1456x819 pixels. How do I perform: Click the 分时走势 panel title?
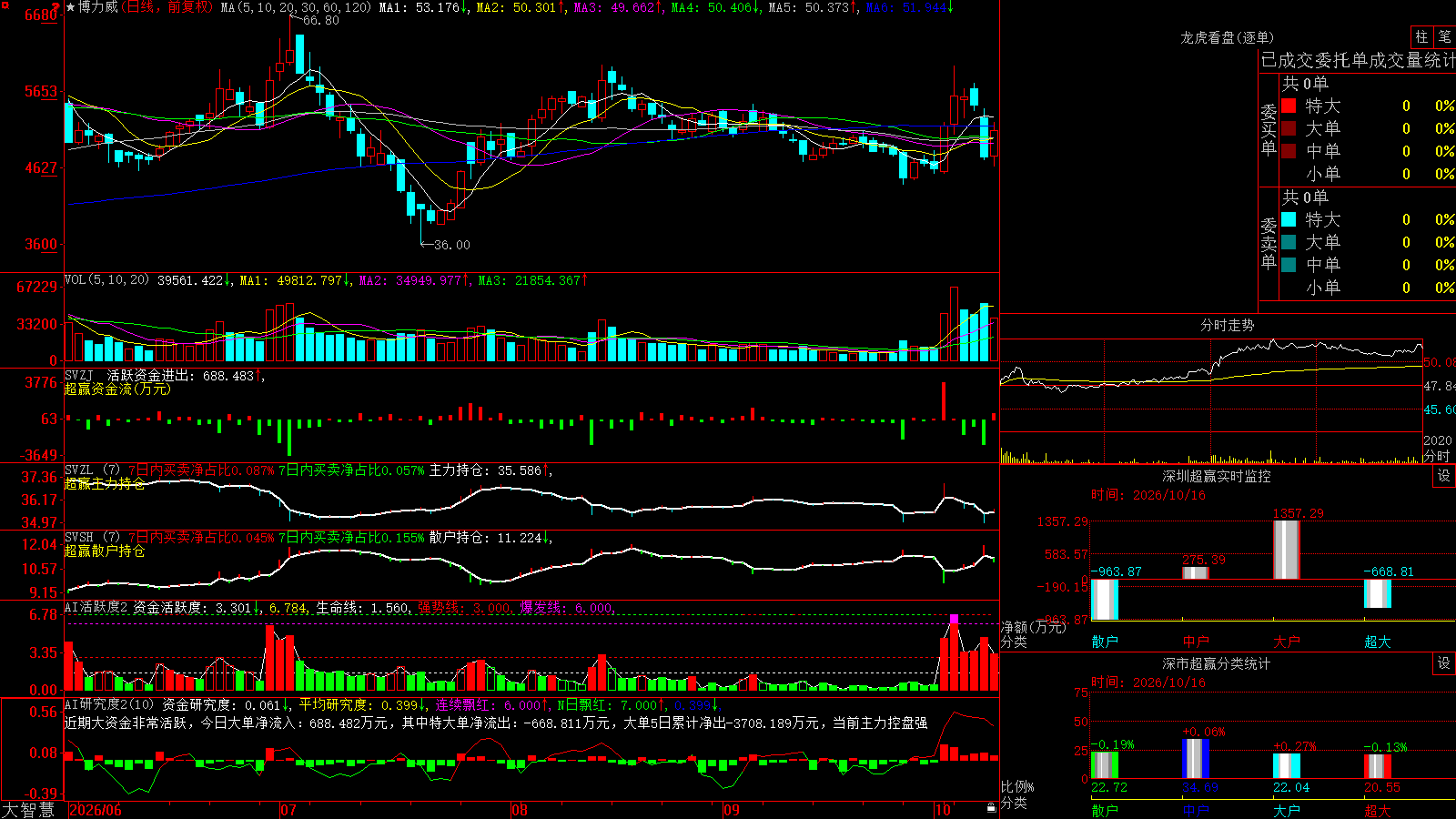[1227, 325]
